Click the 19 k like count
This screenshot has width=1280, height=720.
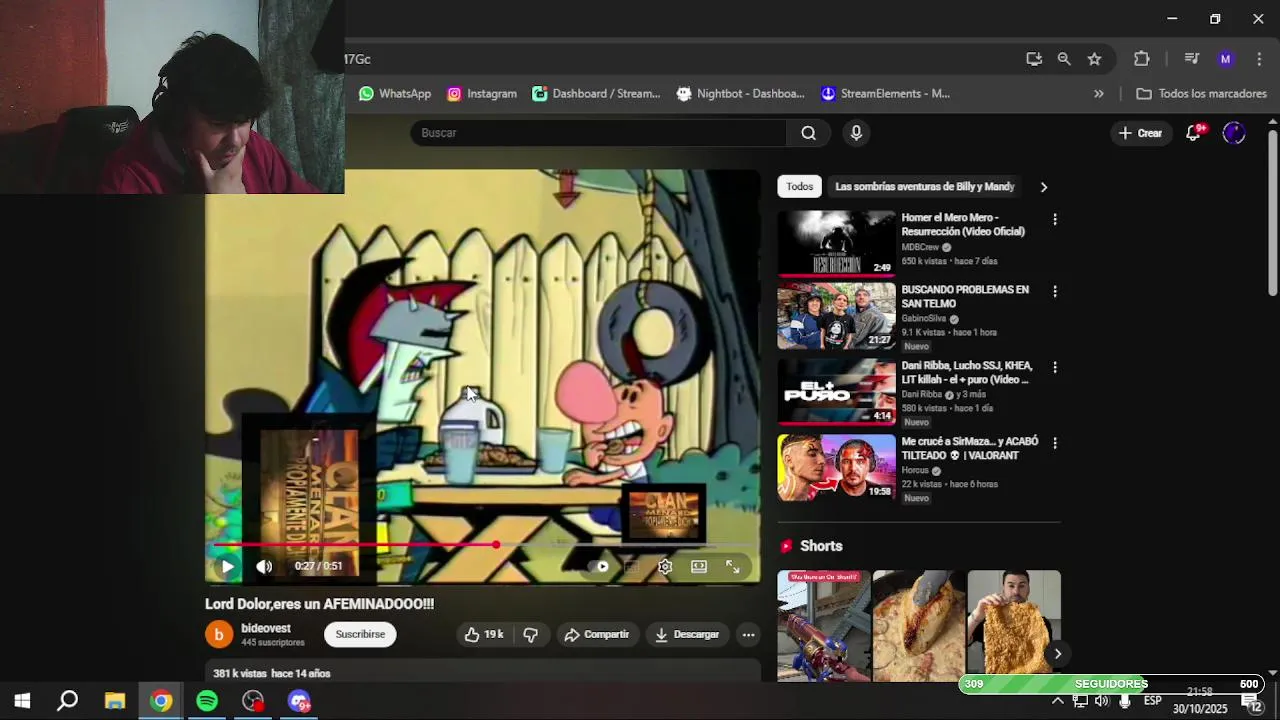[493, 634]
